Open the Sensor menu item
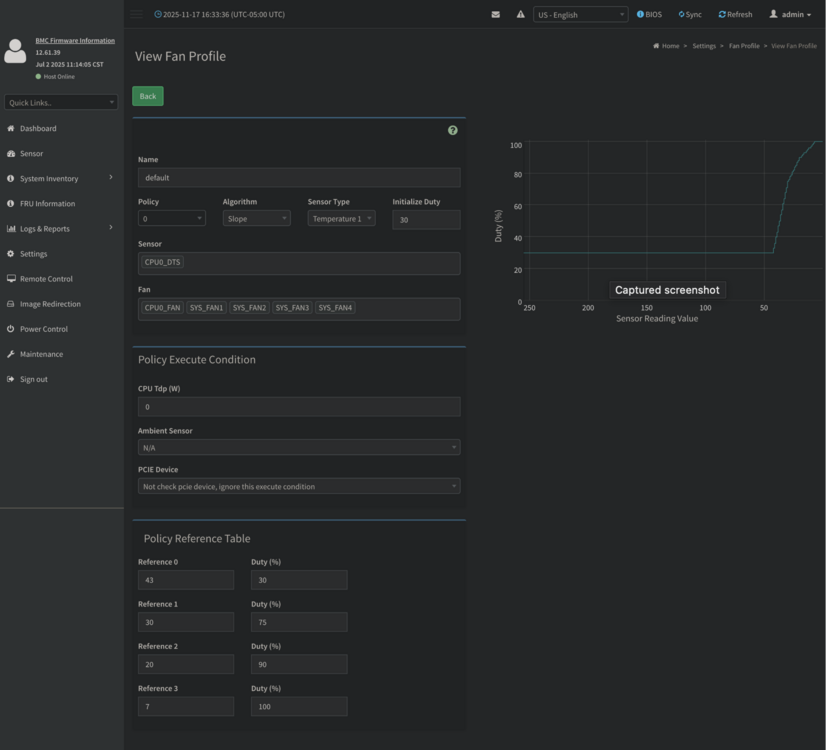 click(x=32, y=153)
